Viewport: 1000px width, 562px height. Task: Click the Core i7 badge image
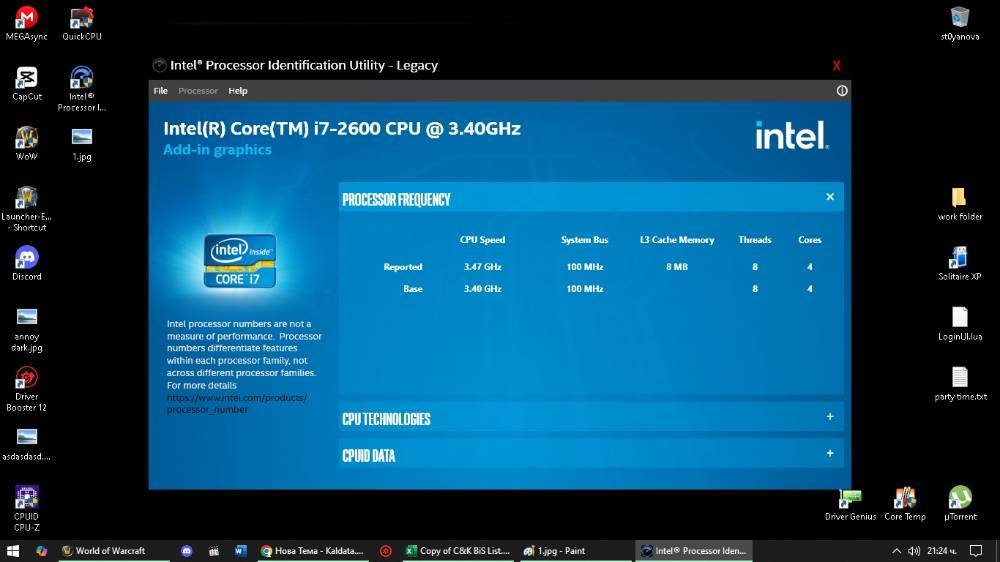click(240, 261)
